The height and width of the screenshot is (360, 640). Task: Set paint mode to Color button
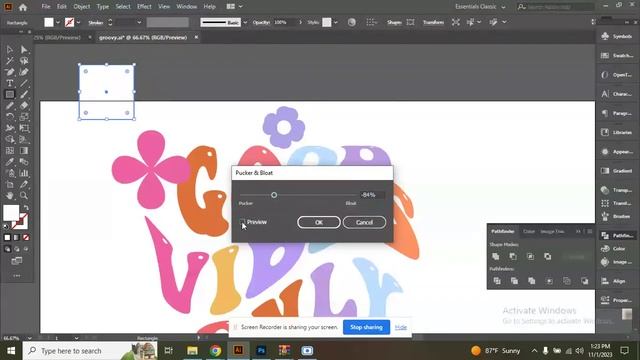pyautogui.click(x=7, y=238)
